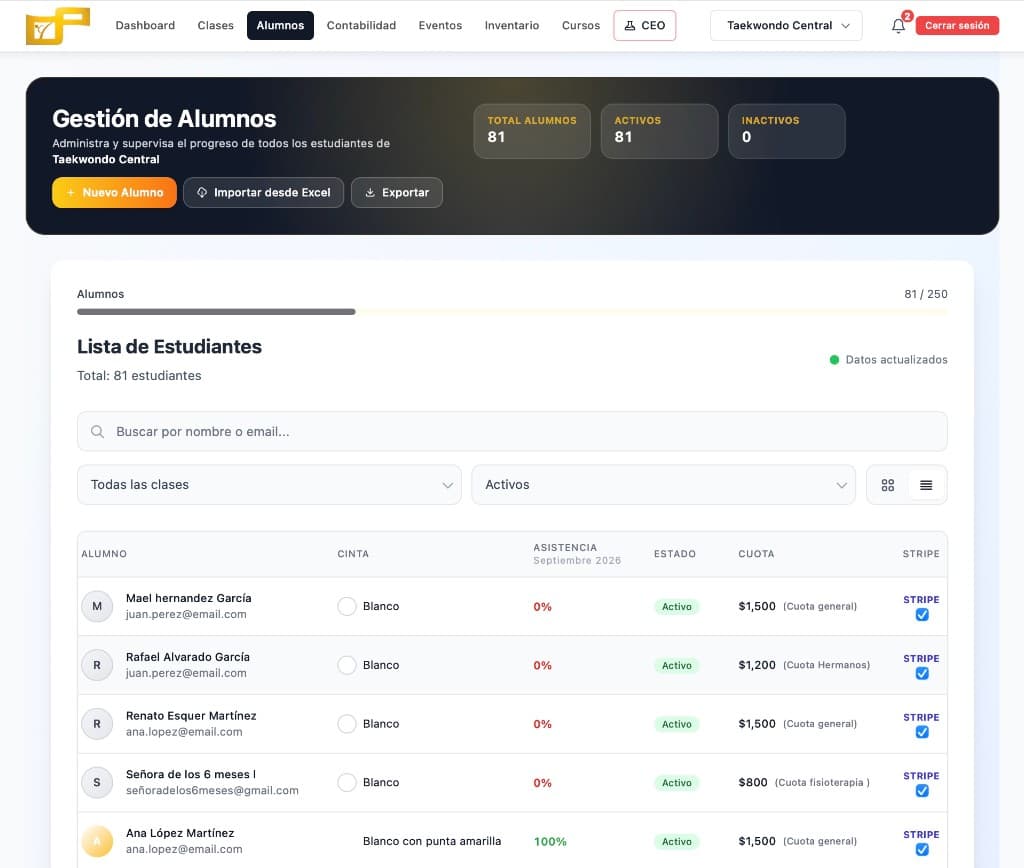This screenshot has width=1024, height=868.
Task: Click the search magnifier icon
Action: coord(97,432)
